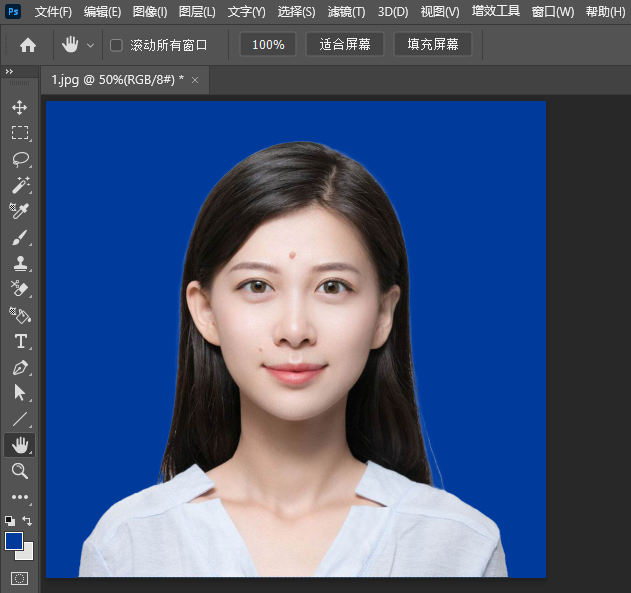The image size is (631, 593).
Task: Open the white background color picker
Action: 26,554
